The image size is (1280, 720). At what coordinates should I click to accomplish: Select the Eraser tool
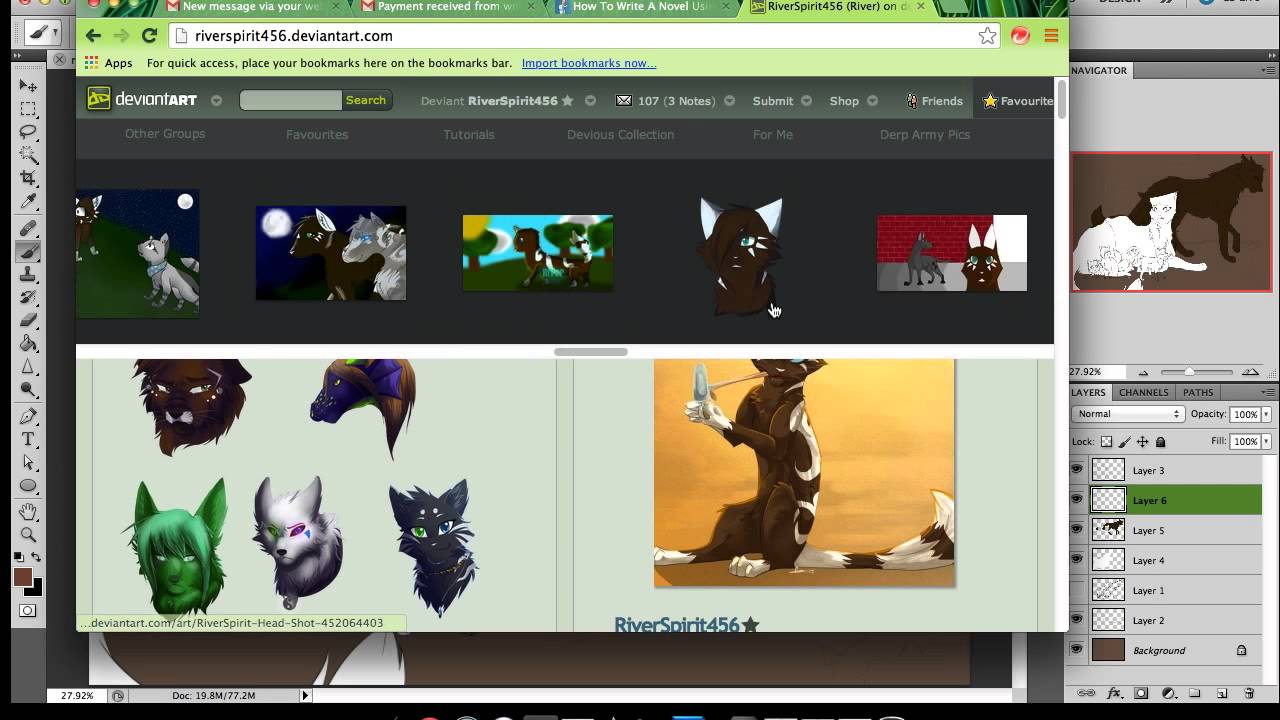click(x=28, y=321)
